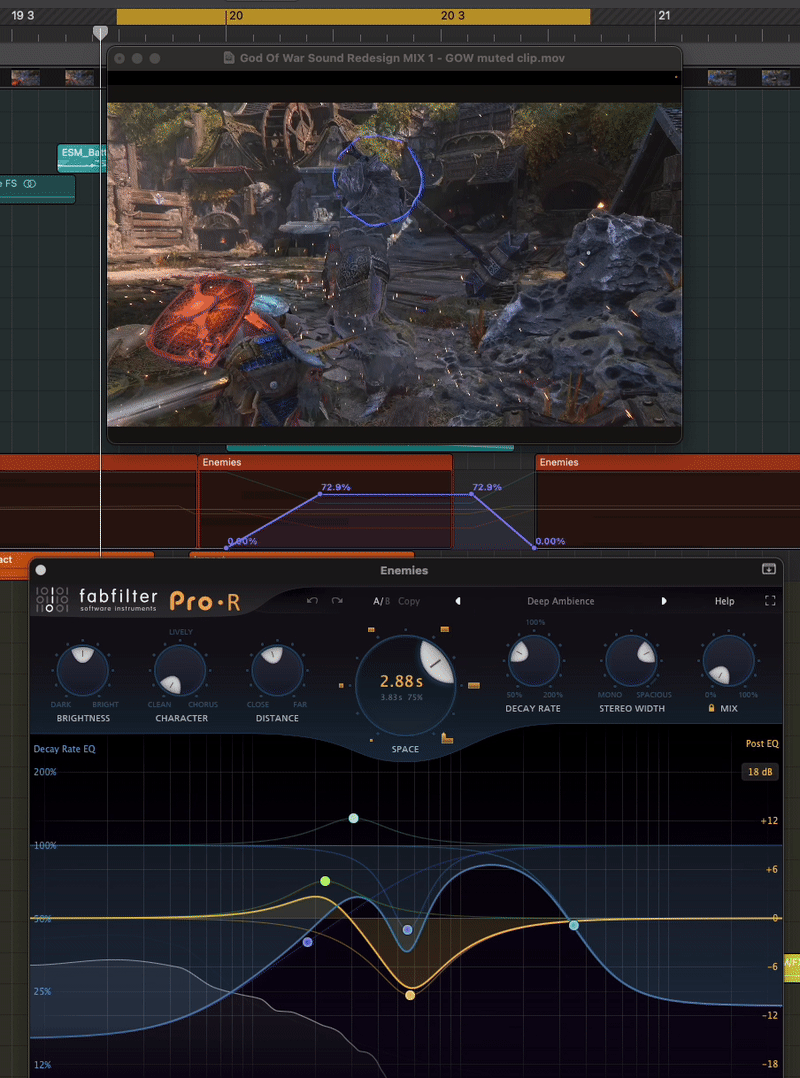Click the ESM_Batt audio clip
This screenshot has height=1078, width=800.
[82, 158]
